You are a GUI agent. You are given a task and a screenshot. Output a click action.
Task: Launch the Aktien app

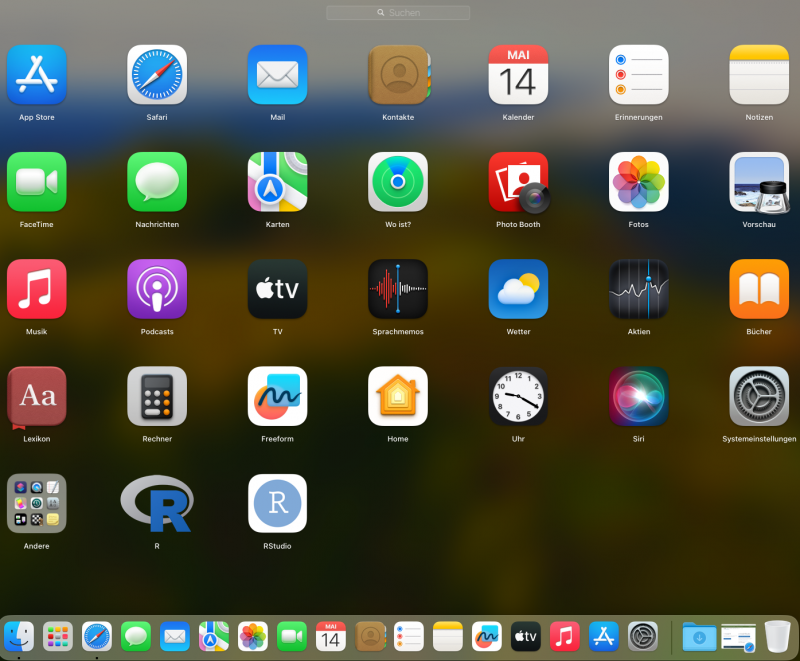pyautogui.click(x=639, y=289)
